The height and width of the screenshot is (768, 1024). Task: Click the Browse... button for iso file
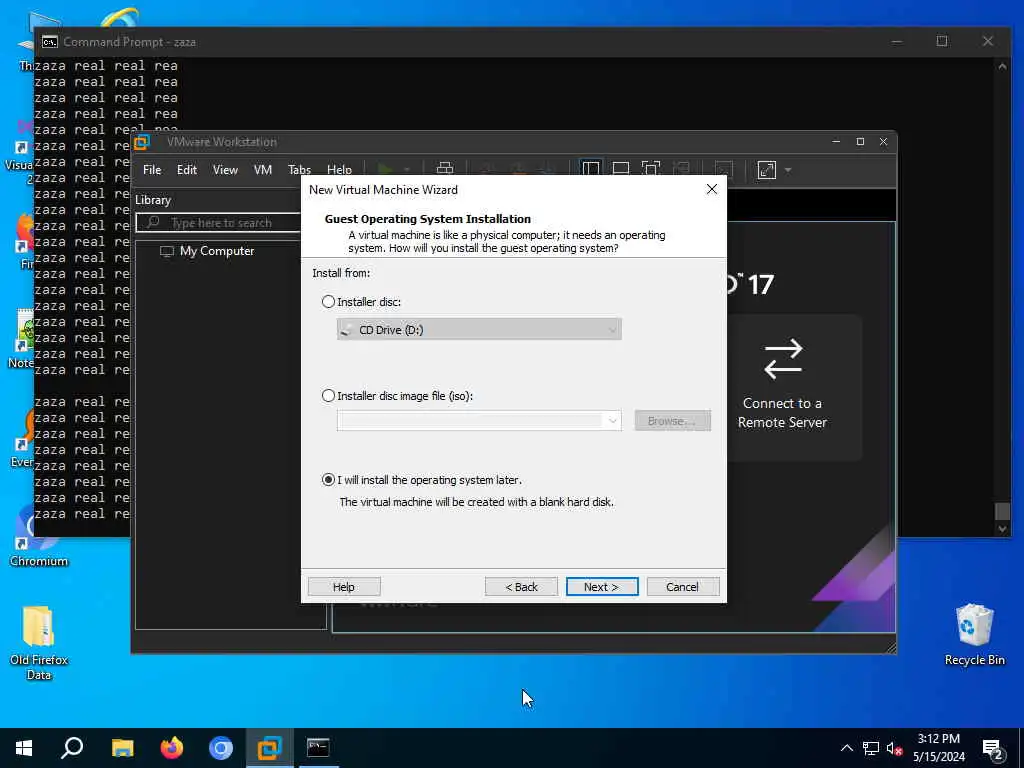pos(673,421)
